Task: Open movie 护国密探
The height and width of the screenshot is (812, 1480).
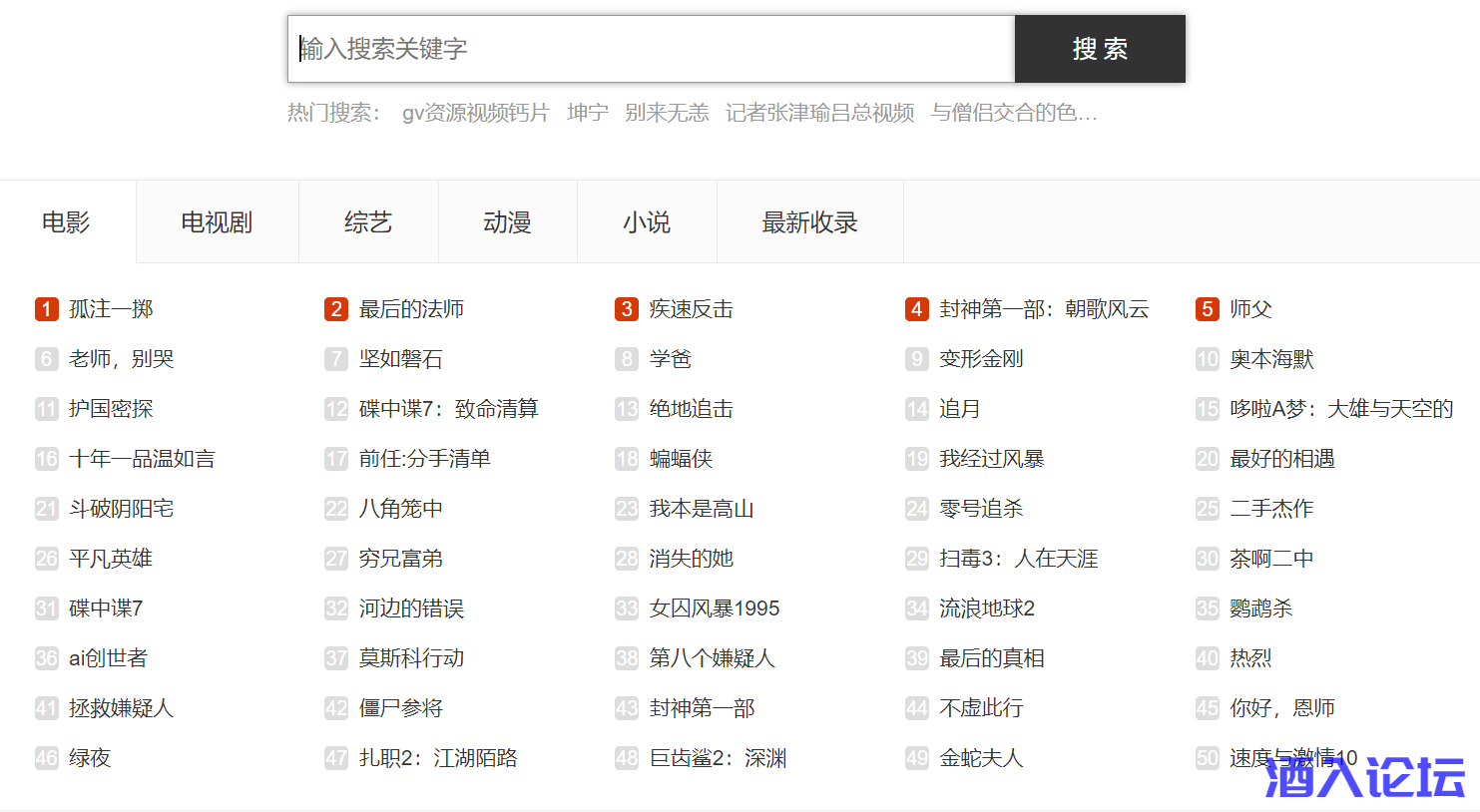Action: tap(111, 409)
